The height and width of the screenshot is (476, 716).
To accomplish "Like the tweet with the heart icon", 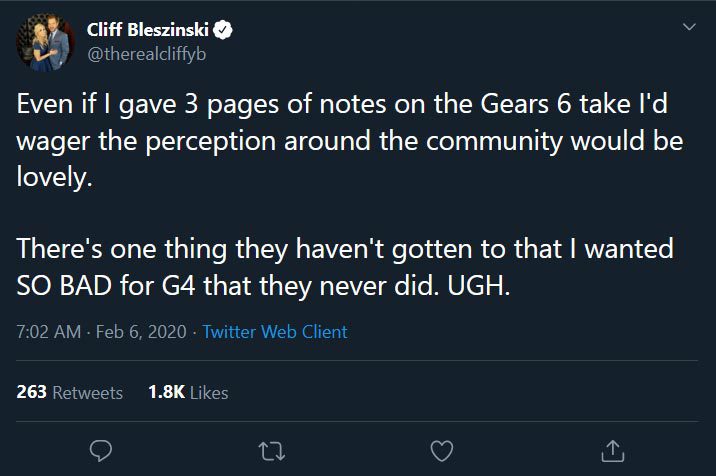I will (441, 451).
